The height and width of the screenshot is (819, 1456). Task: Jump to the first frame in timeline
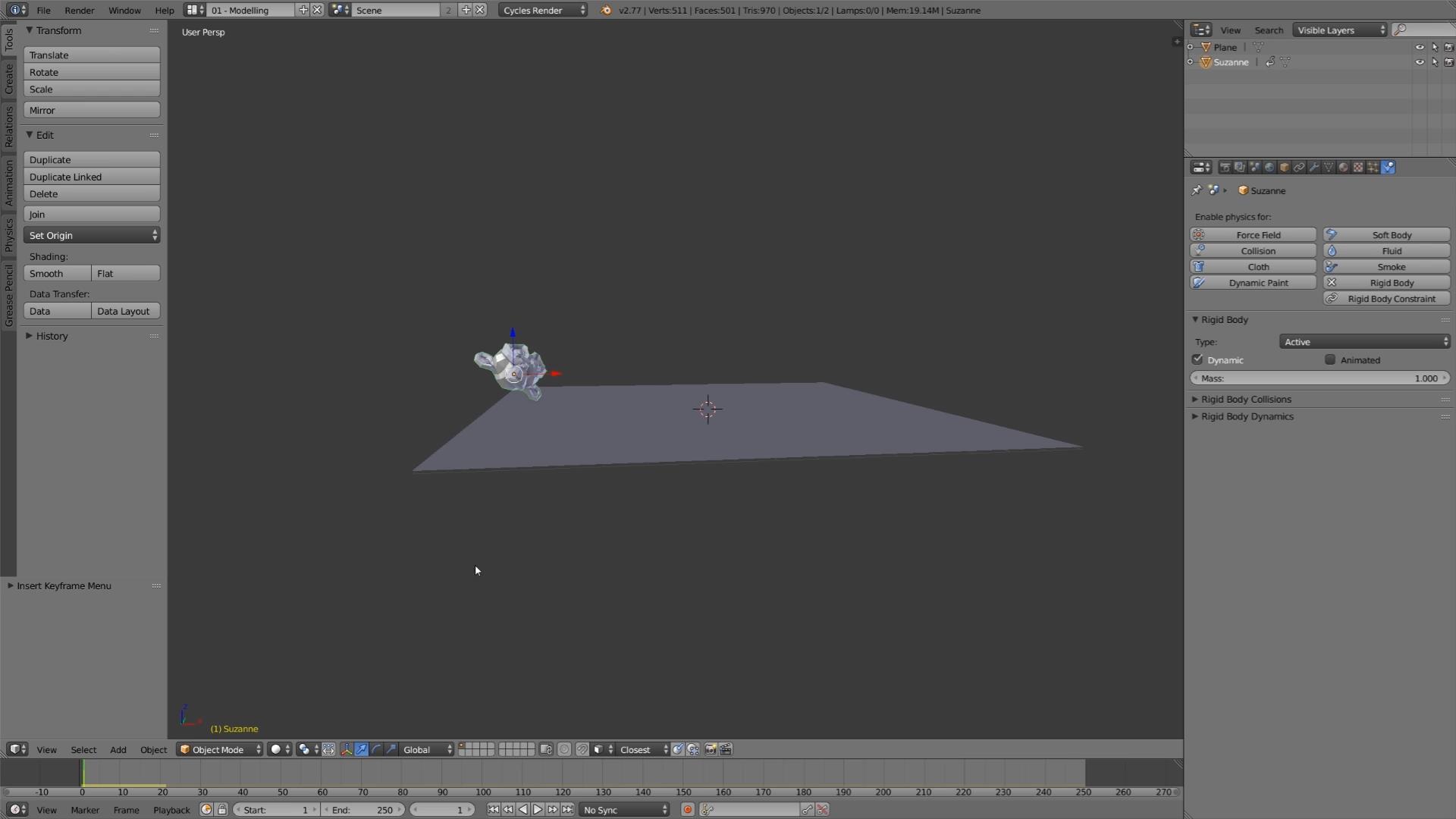coord(493,810)
